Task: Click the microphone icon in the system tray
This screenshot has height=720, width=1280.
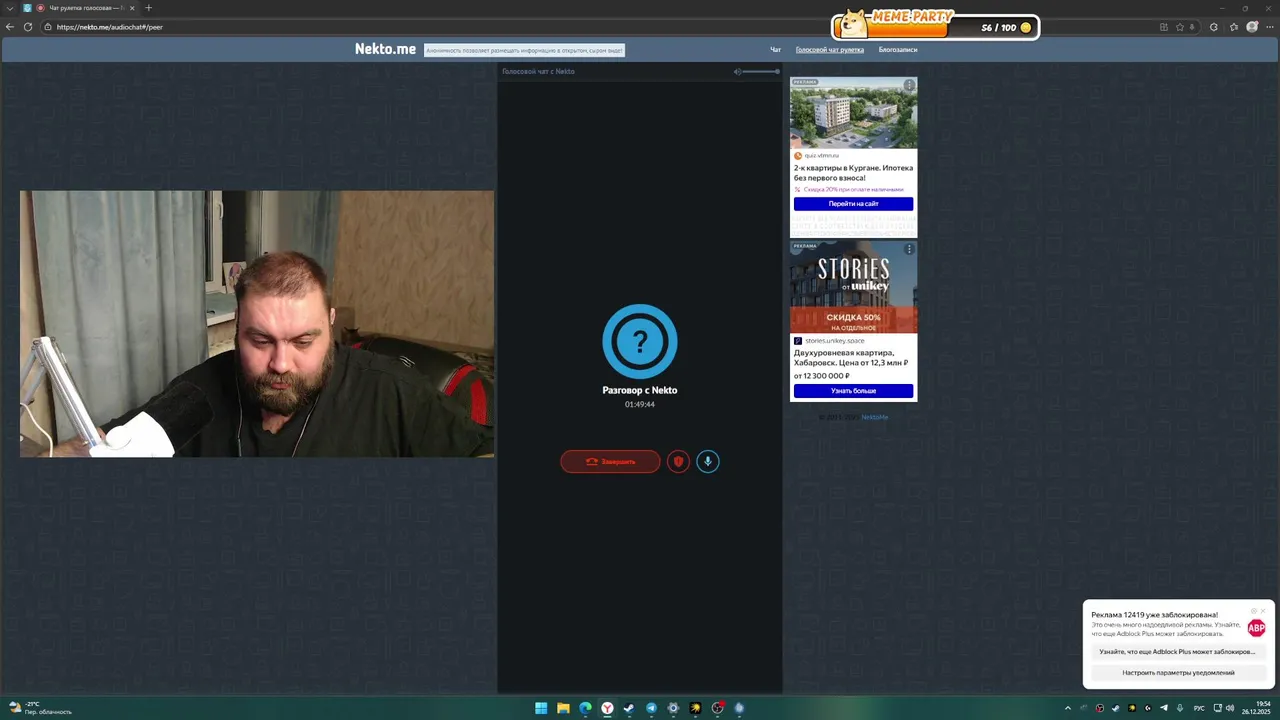Action: [1180, 708]
